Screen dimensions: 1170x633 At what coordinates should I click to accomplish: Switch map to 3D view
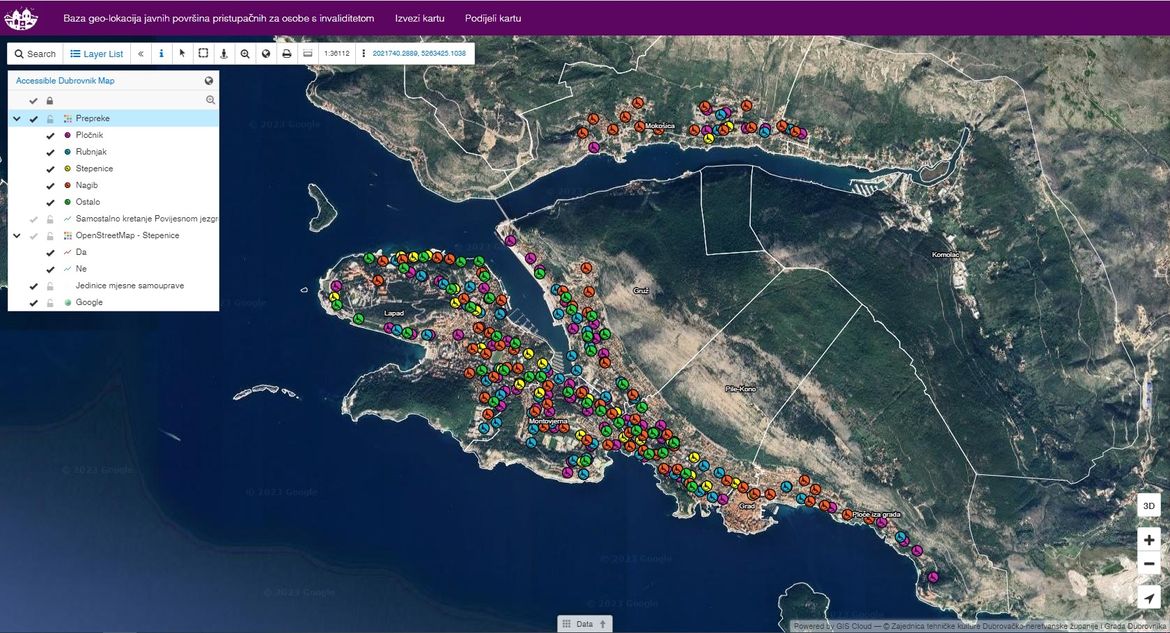[1149, 506]
